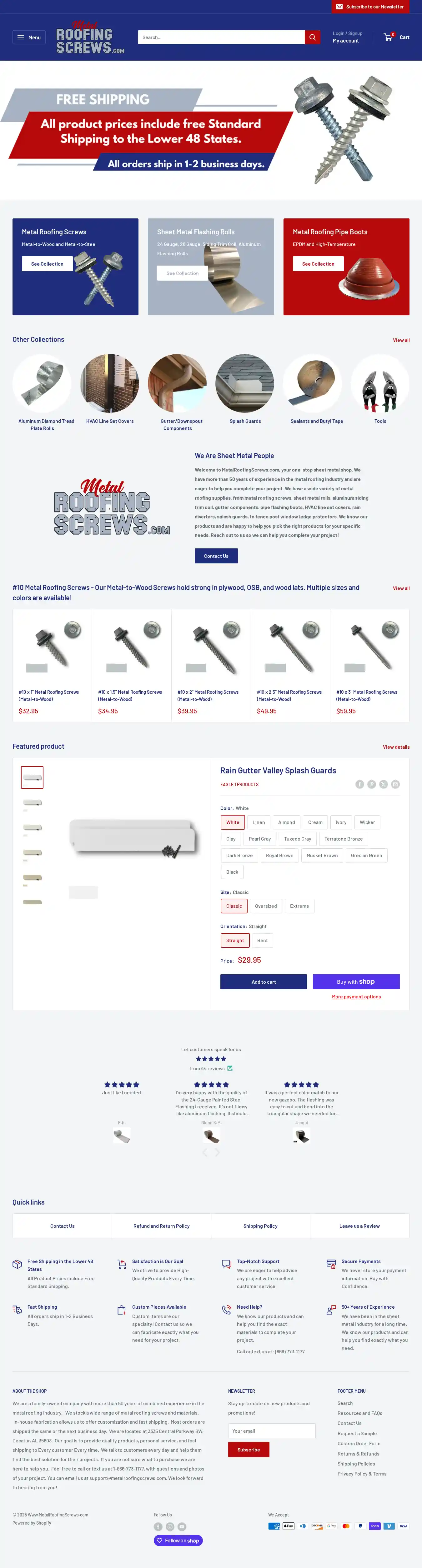Select Tuxedo Gray color swatch option

[297, 839]
